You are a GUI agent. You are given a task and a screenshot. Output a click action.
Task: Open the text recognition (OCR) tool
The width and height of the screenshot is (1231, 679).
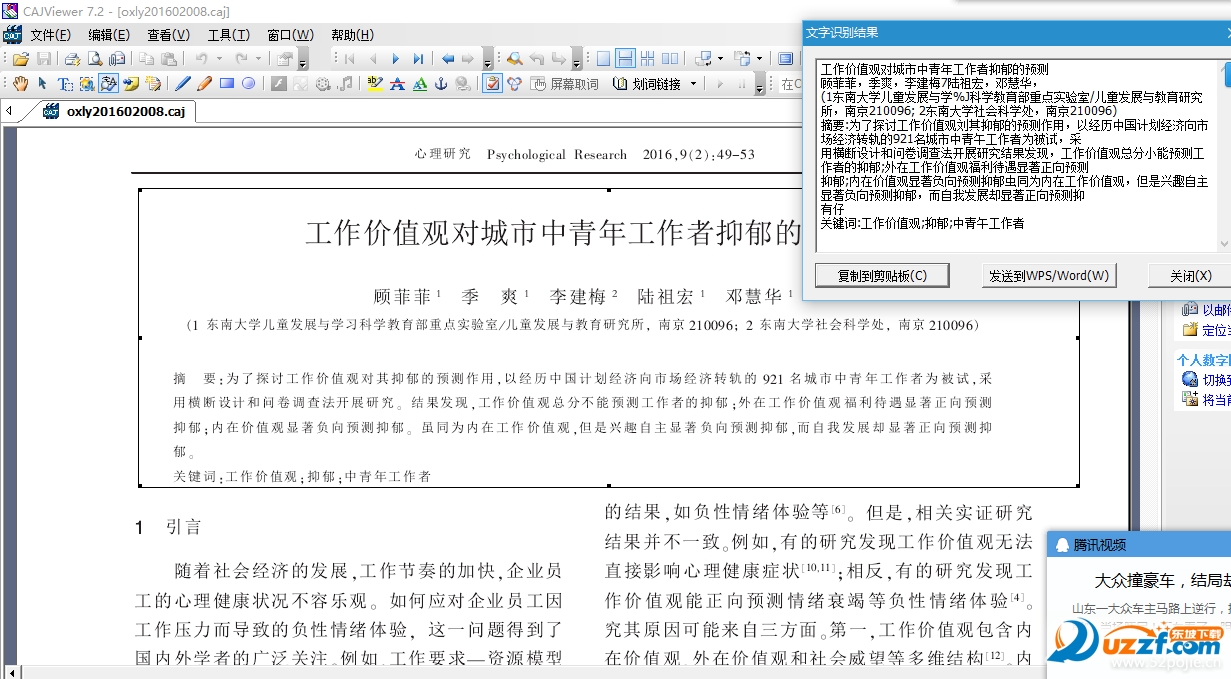[x=108, y=83]
